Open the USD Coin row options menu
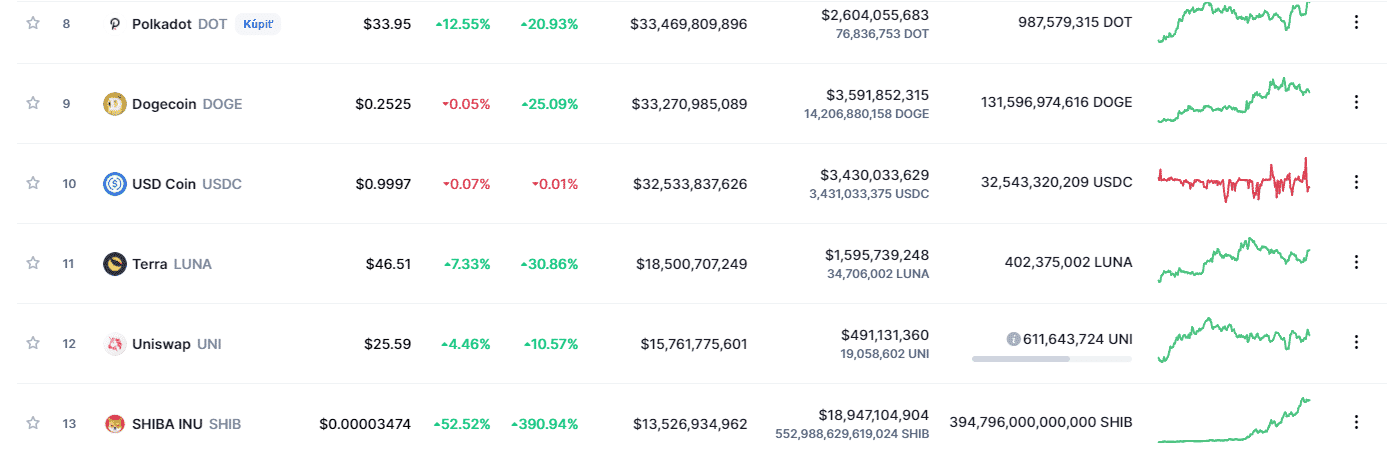Viewport: 1389px width, 460px height. tap(1356, 182)
